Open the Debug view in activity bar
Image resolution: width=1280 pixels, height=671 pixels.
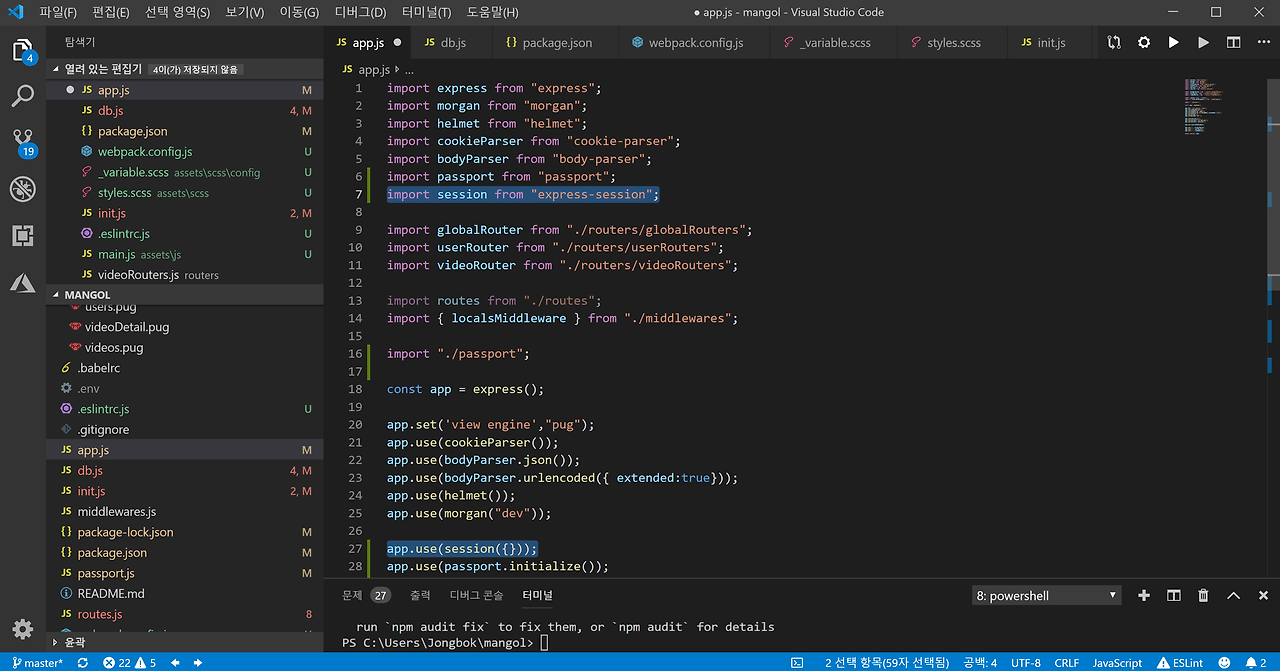[x=22, y=189]
